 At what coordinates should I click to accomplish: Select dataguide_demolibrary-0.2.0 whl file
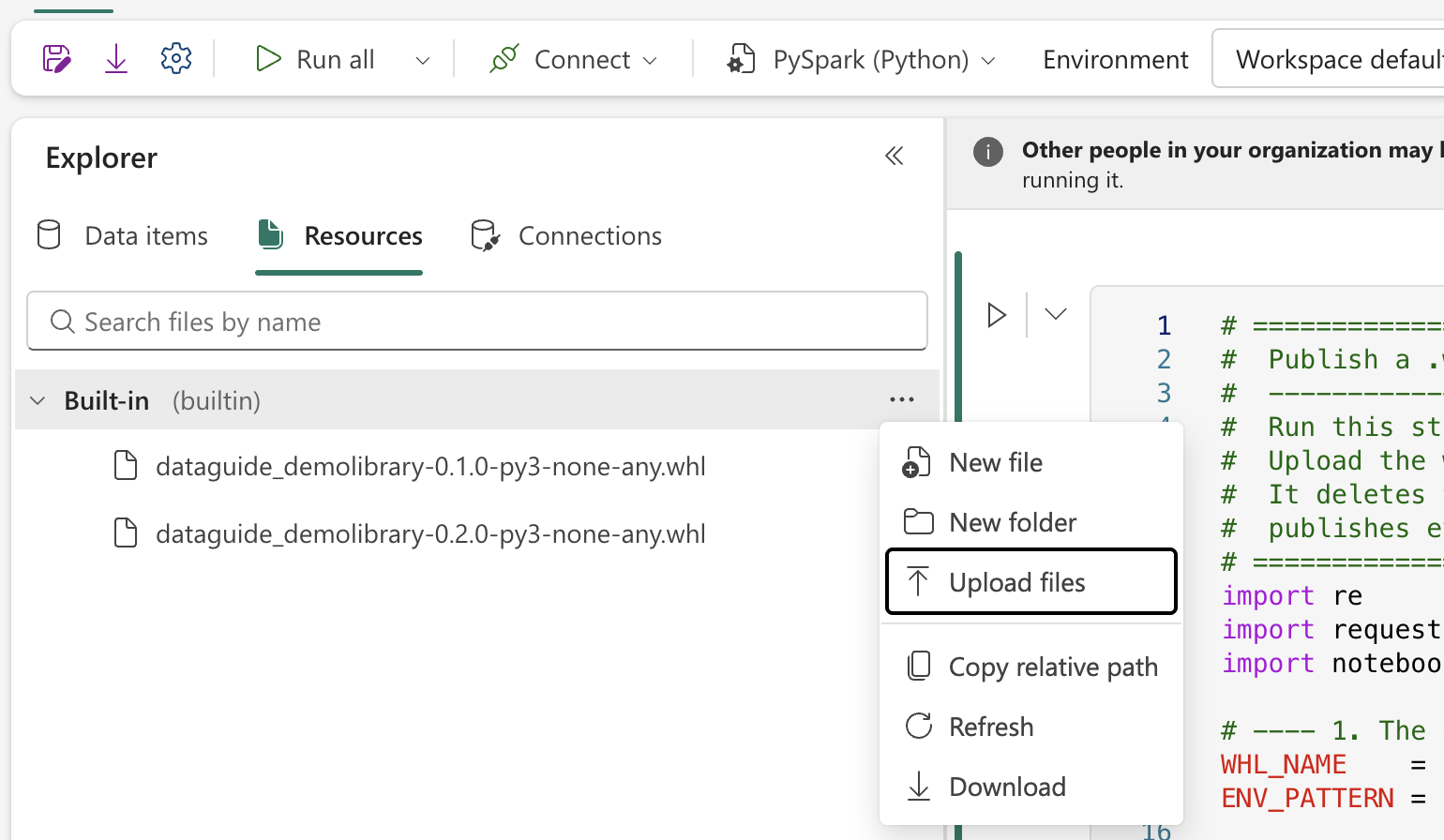pyautogui.click(x=430, y=533)
